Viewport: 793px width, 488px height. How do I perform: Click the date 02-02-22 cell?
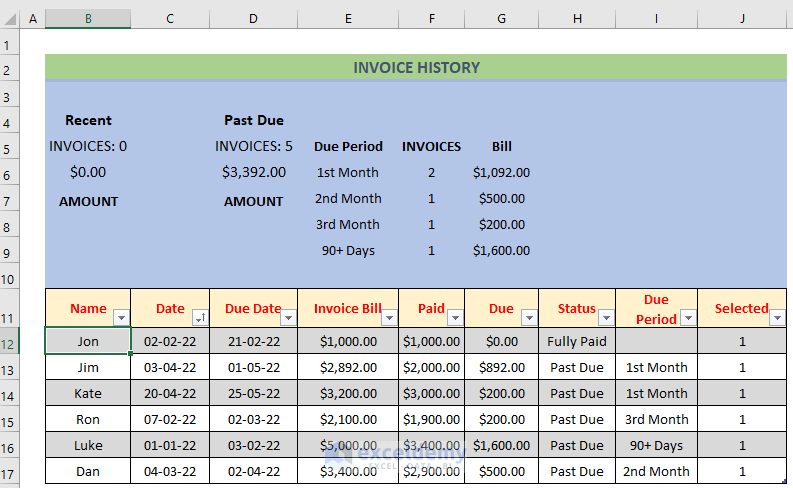(x=170, y=341)
